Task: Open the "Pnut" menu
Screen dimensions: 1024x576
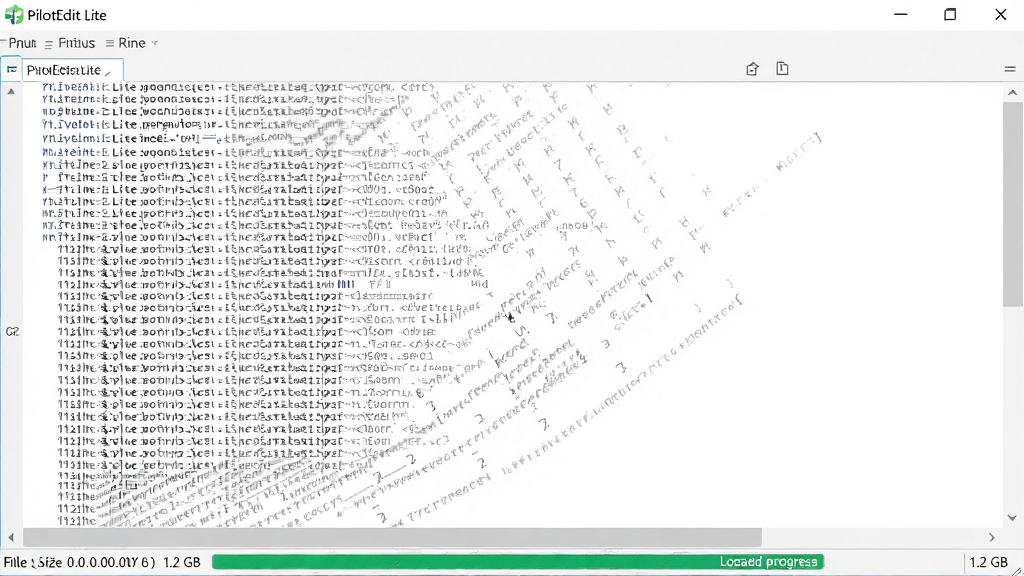Action: 22,43
